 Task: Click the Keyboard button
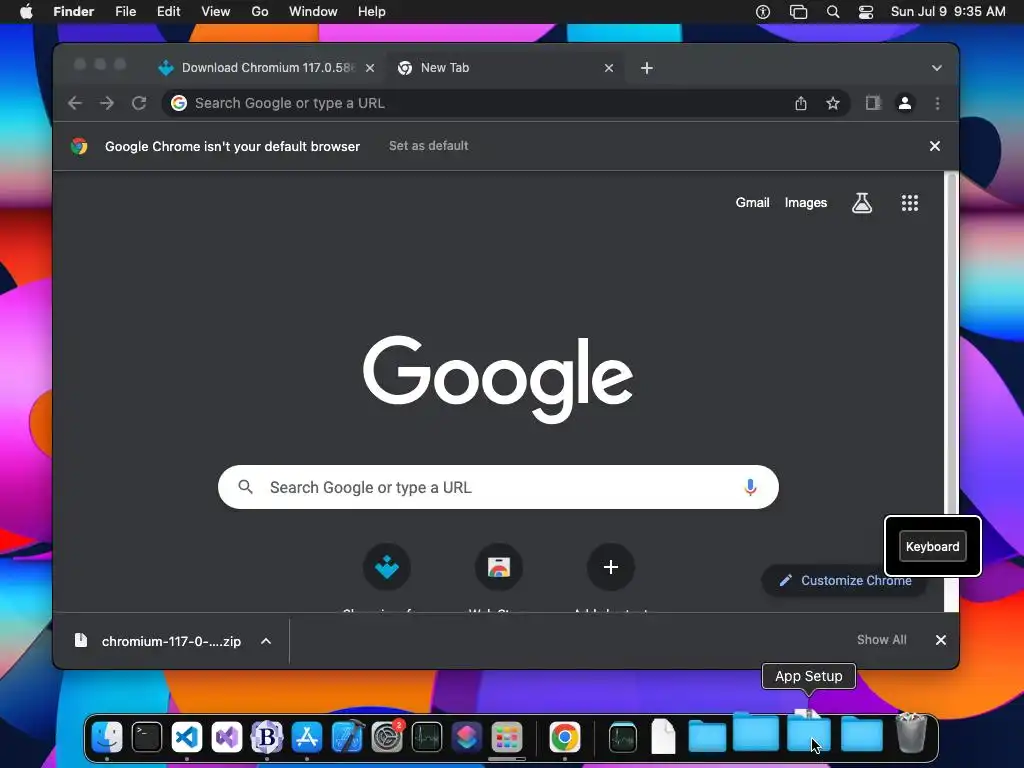[x=933, y=547]
